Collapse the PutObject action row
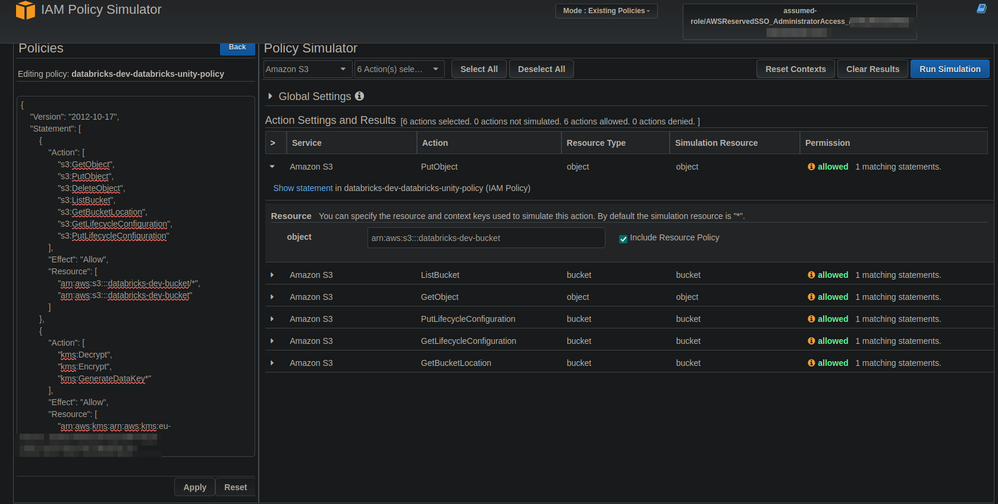The width and height of the screenshot is (998, 504). tap(272, 167)
